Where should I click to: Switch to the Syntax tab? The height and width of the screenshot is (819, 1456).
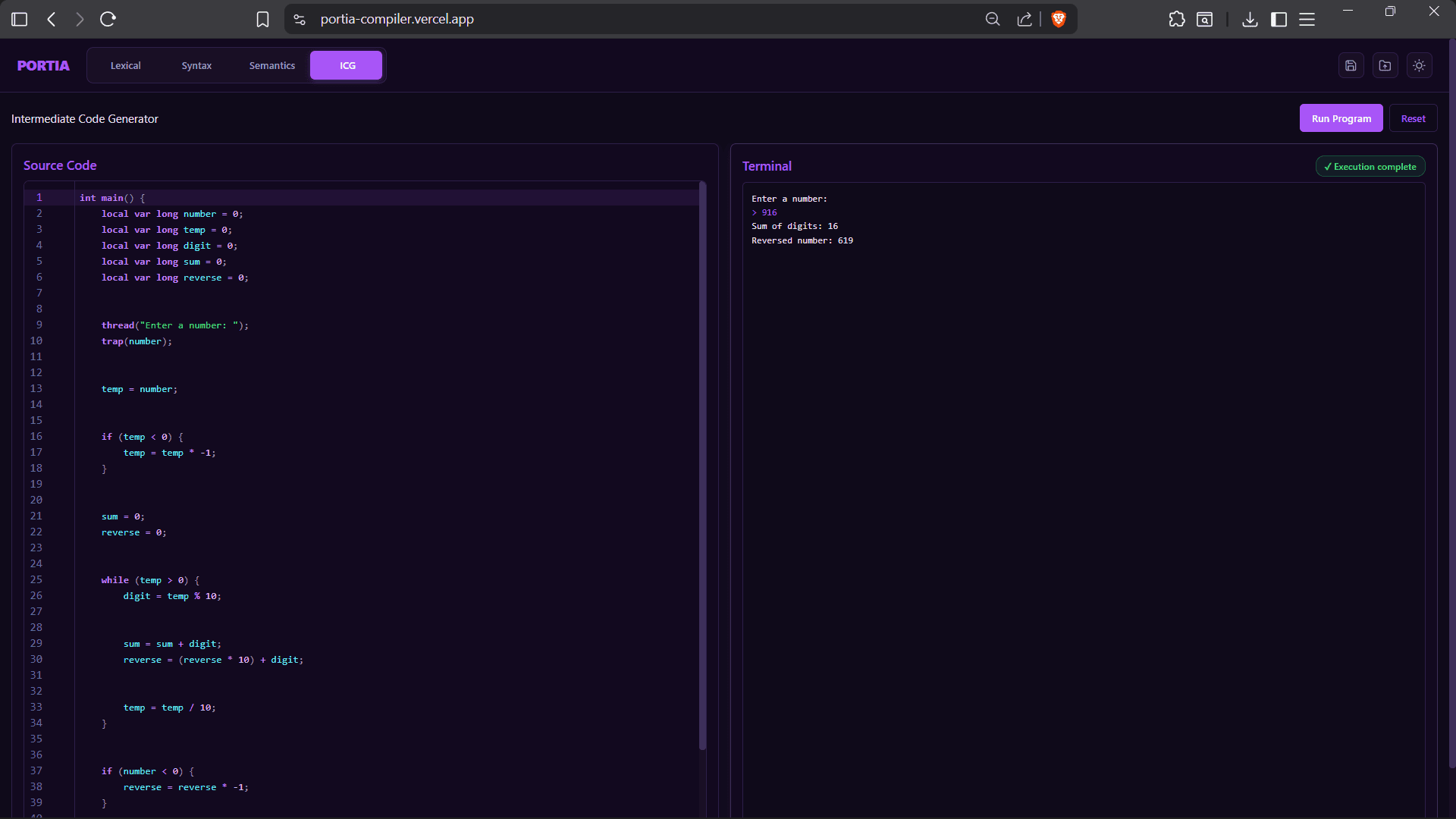[196, 65]
